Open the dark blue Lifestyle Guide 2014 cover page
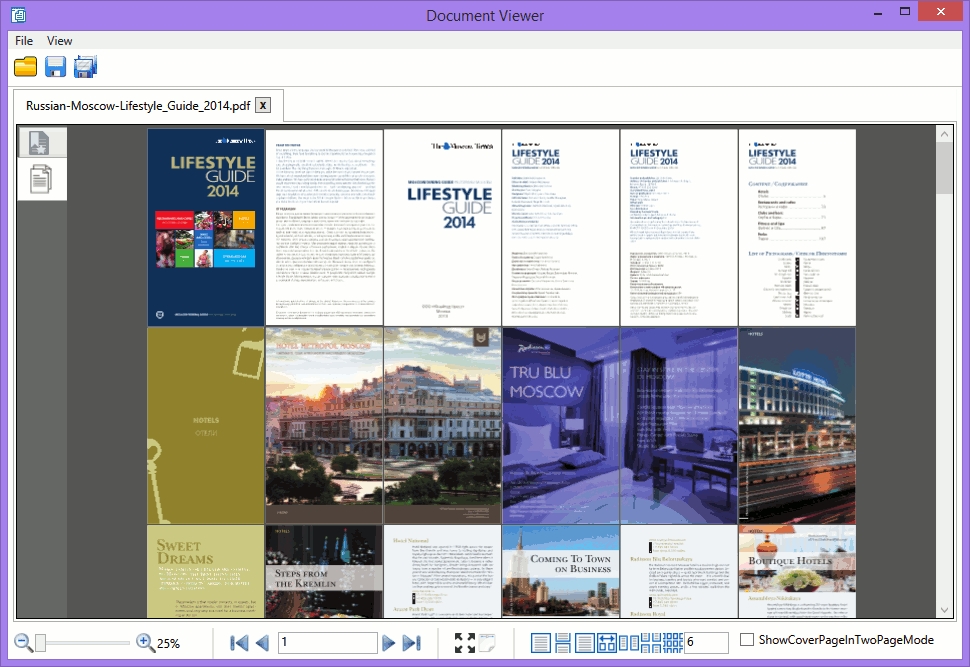The image size is (970, 667). pos(205,227)
